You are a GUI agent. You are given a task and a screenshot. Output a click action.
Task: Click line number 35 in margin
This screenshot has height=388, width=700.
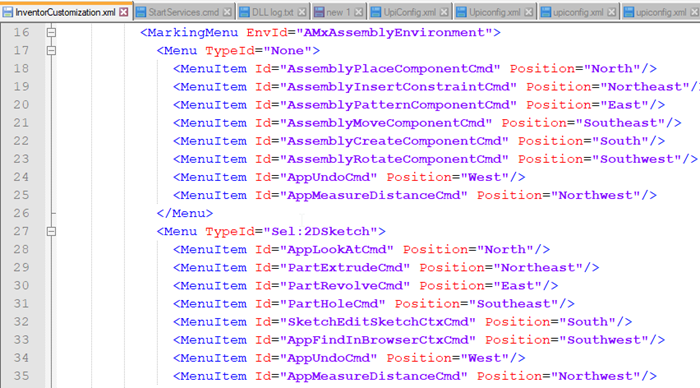pyautogui.click(x=21, y=376)
